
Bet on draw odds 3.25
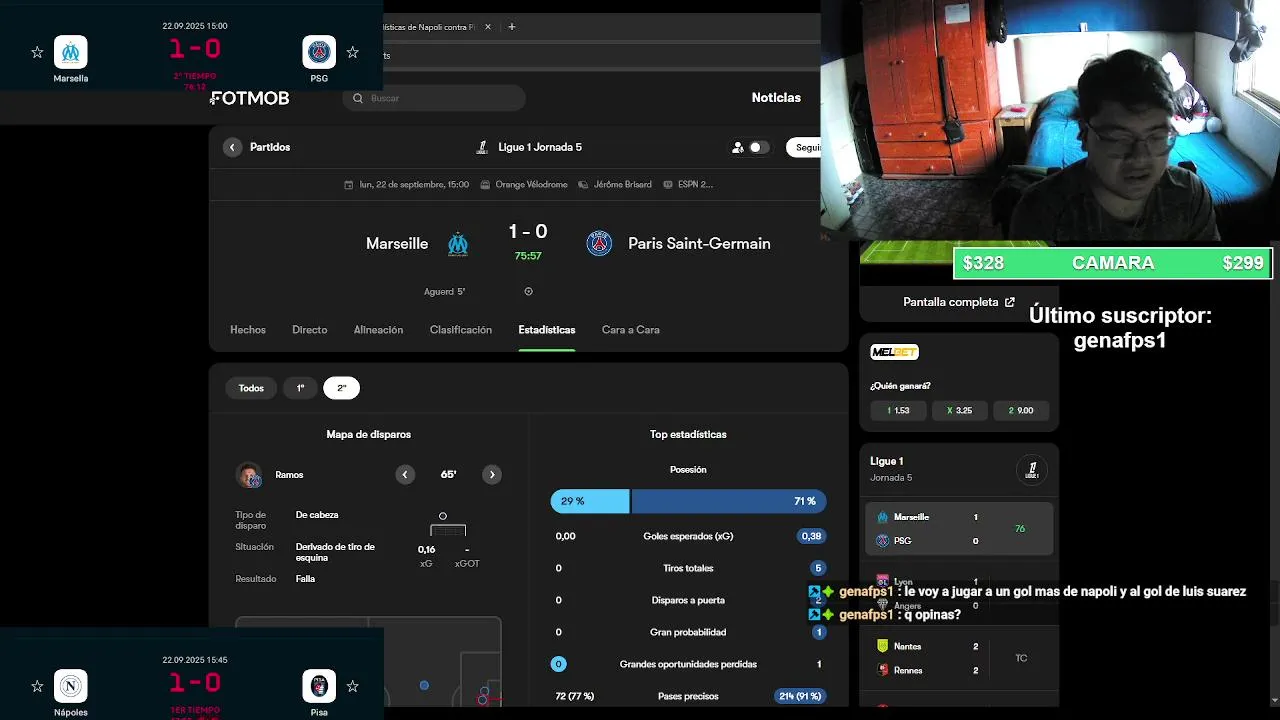tap(960, 410)
